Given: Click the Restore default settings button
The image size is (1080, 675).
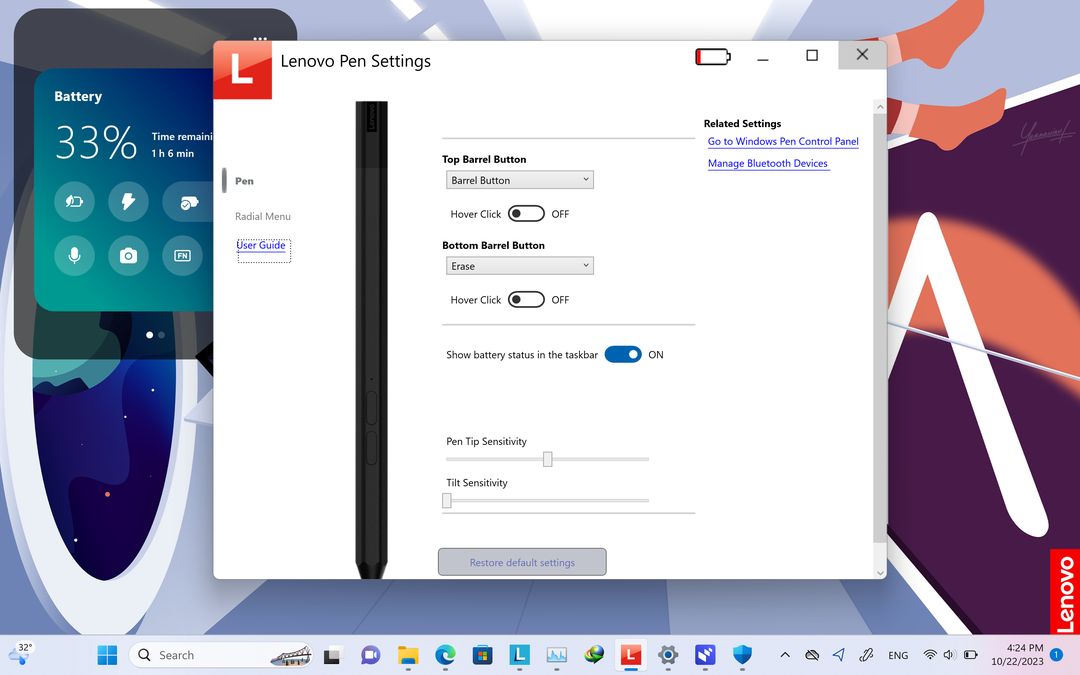Looking at the screenshot, I should [x=521, y=561].
